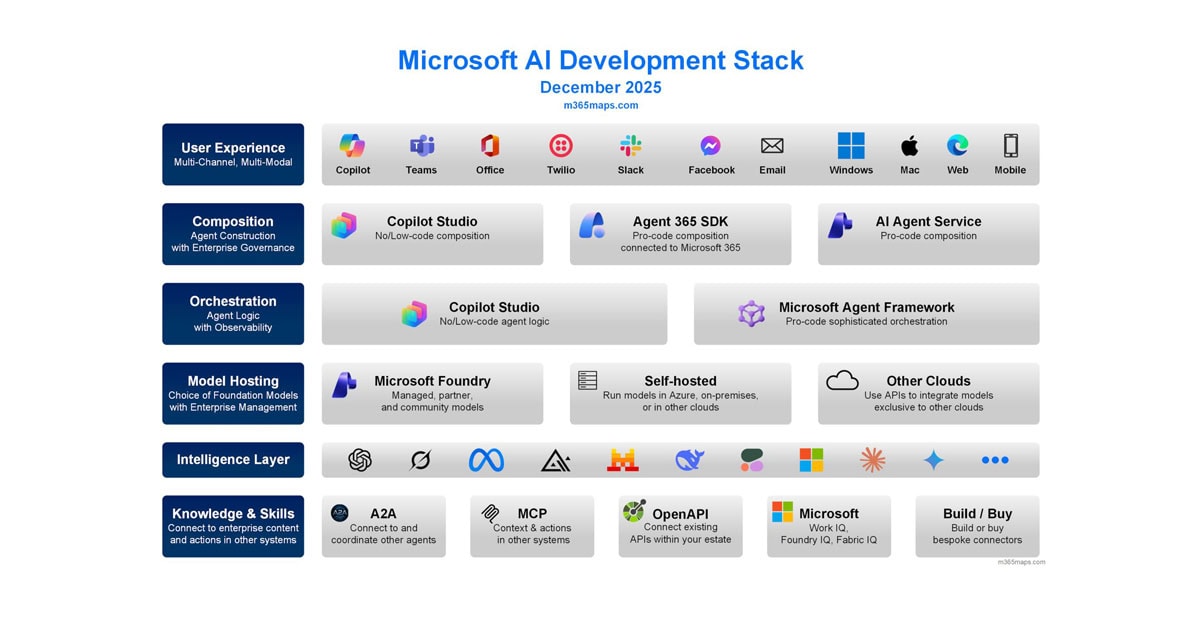
Task: Select the orange Anthropic Claude starburst logo
Action: click(x=873, y=460)
